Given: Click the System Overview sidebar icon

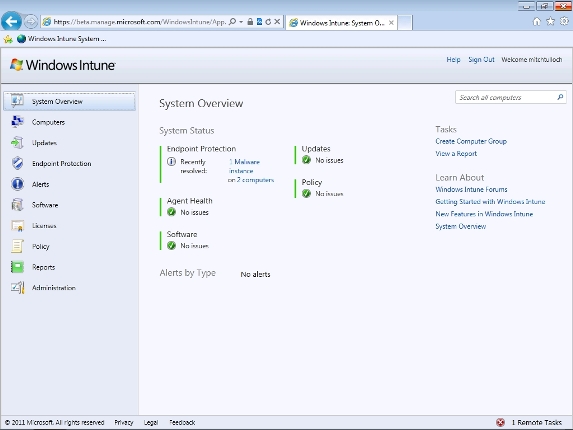Looking at the screenshot, I should click(17, 101).
